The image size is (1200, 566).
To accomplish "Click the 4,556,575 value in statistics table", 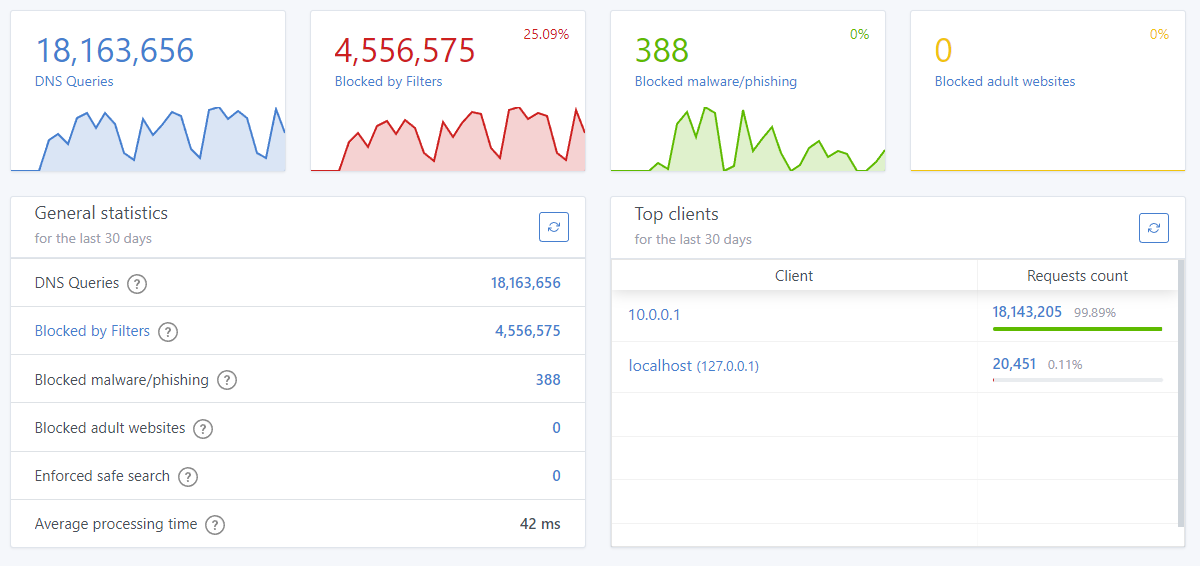I will pos(527,331).
